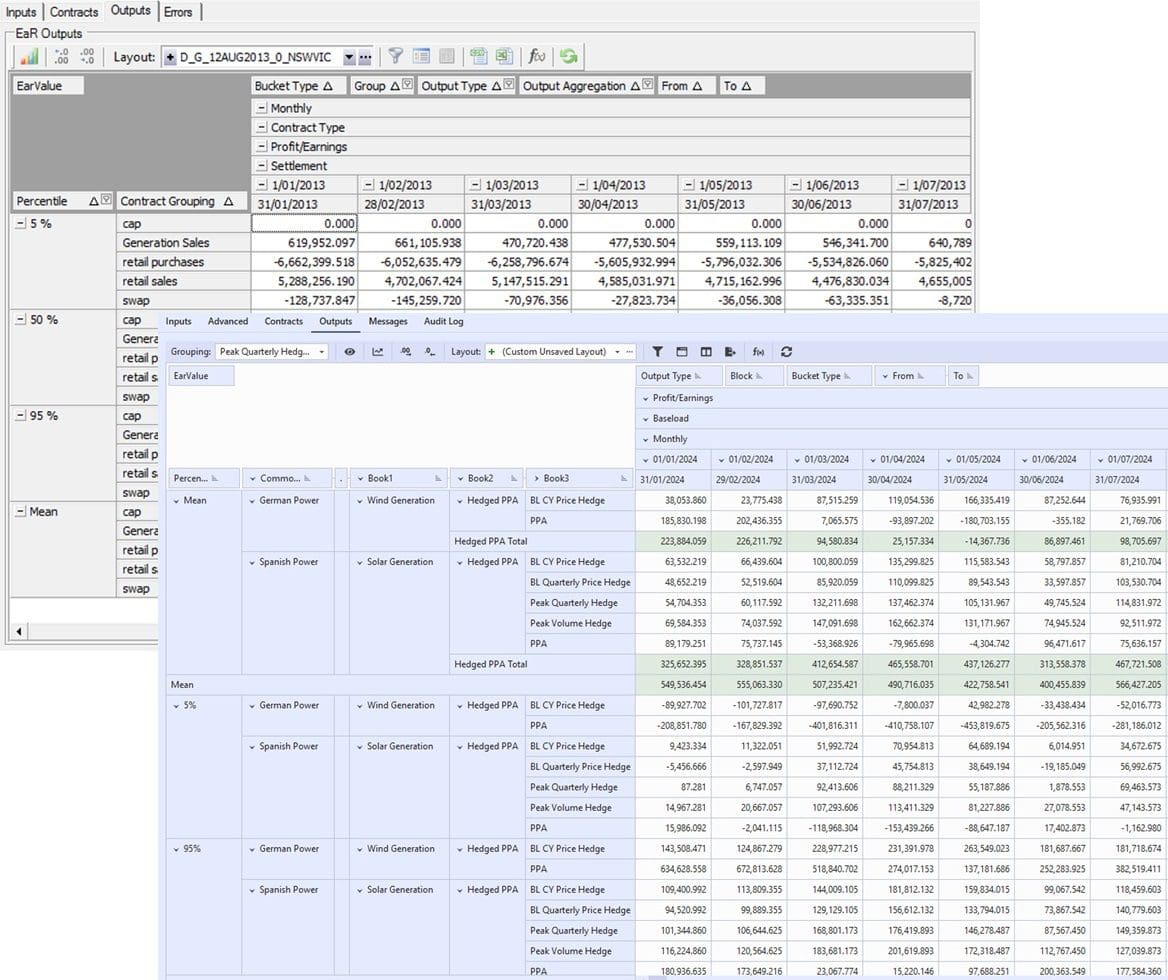
Task: Open the Audit Log tab
Action: tap(443, 321)
